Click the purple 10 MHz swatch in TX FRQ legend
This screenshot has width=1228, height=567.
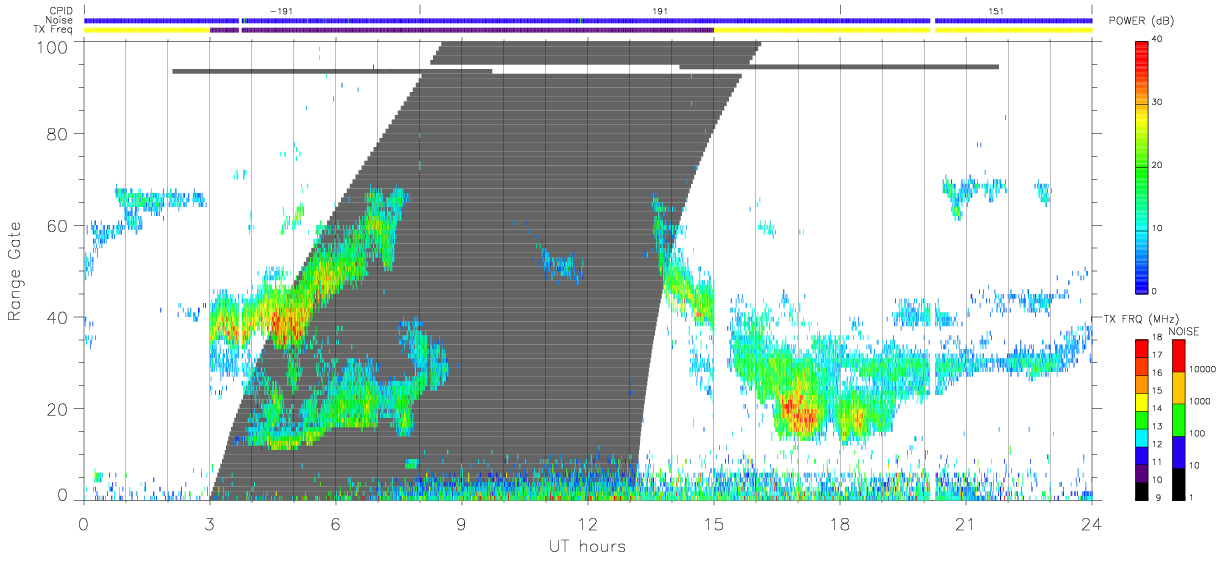coord(1143,471)
